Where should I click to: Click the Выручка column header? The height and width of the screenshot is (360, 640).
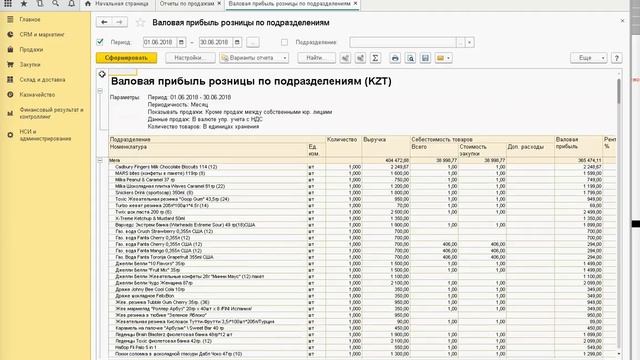[x=385, y=147]
